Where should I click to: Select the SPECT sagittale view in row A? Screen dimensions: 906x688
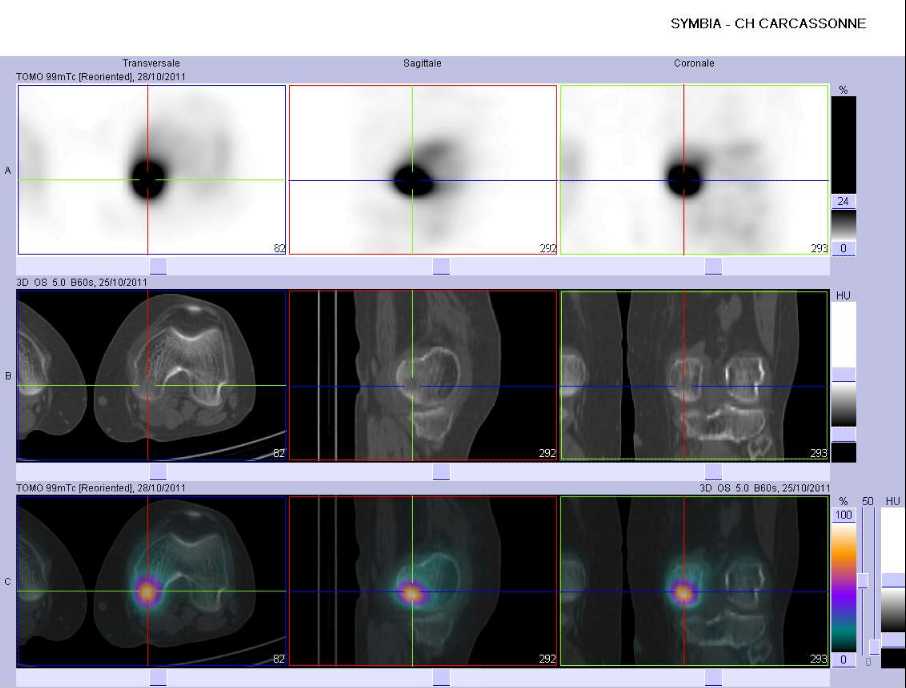pos(423,170)
